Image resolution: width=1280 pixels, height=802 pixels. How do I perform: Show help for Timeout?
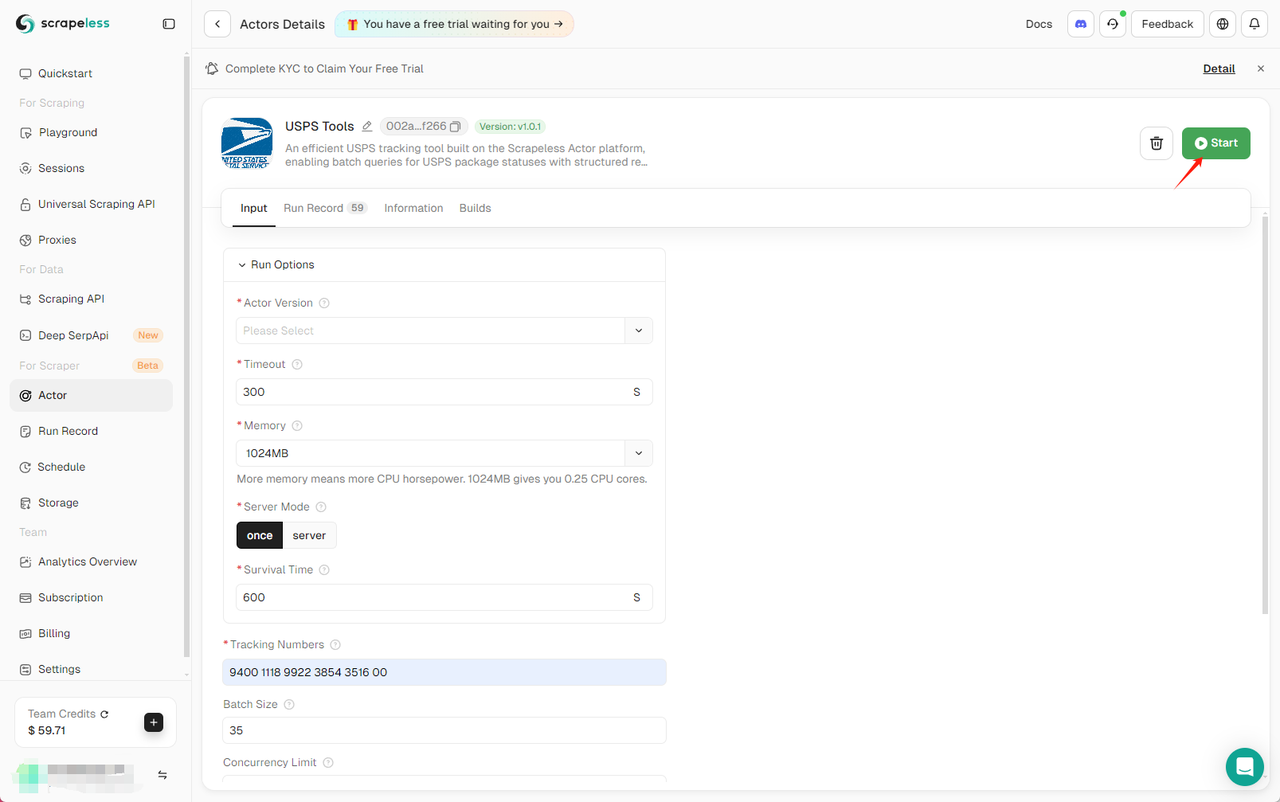tap(297, 365)
